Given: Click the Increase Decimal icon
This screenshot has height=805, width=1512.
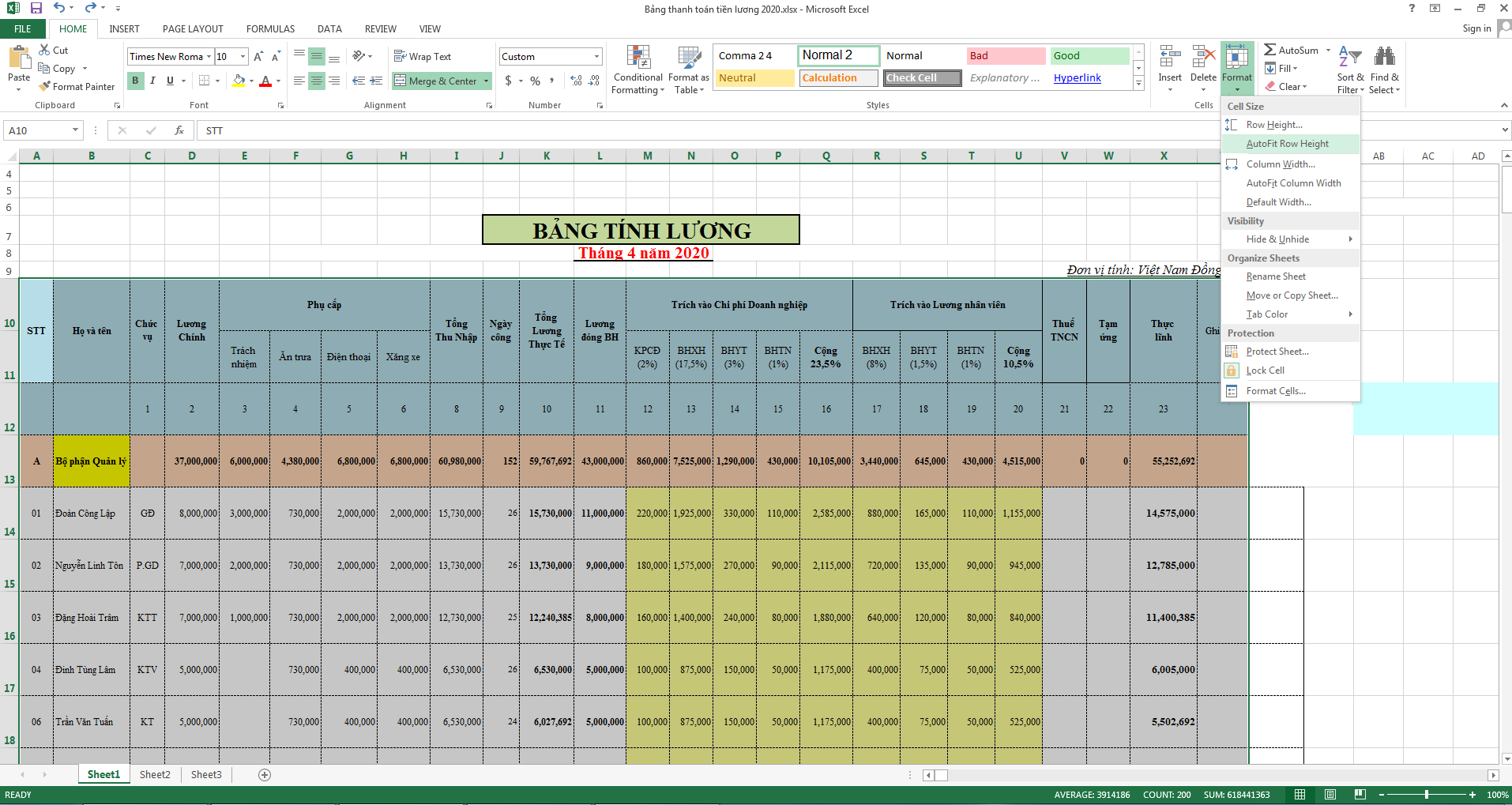Looking at the screenshot, I should tap(574, 81).
